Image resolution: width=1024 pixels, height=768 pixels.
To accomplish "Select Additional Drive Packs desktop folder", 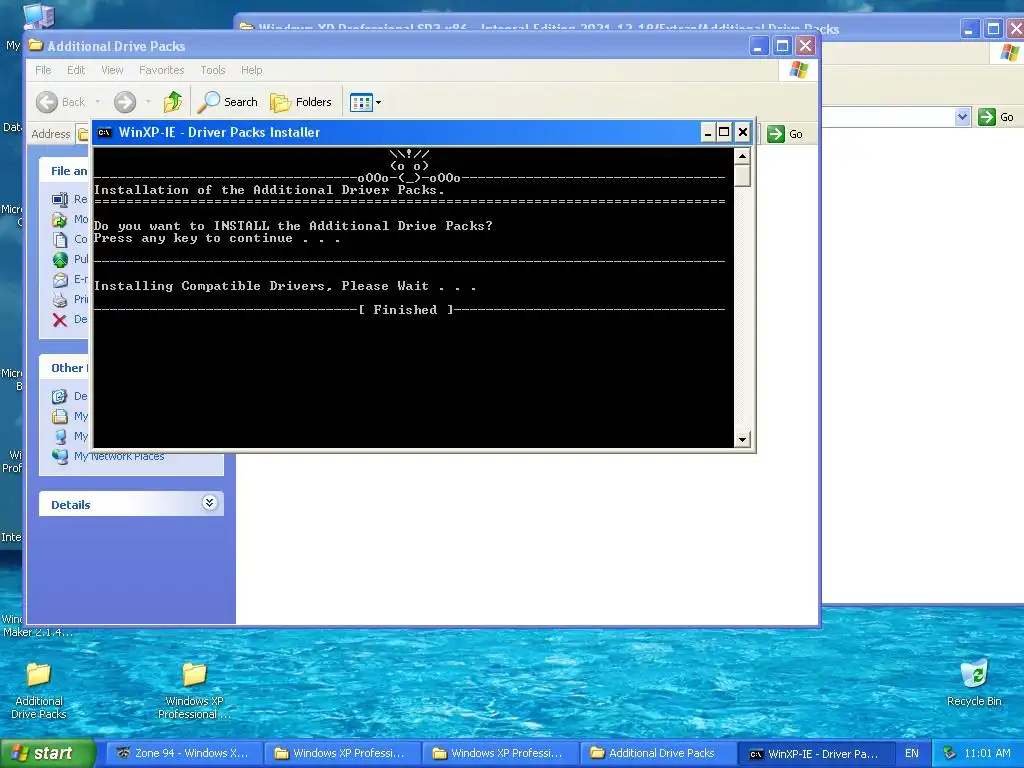I will point(39,690).
